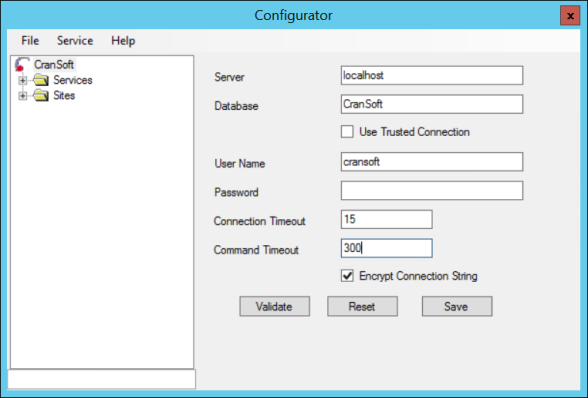Click the Command Timeout label
The height and width of the screenshot is (398, 588).
tap(256, 250)
